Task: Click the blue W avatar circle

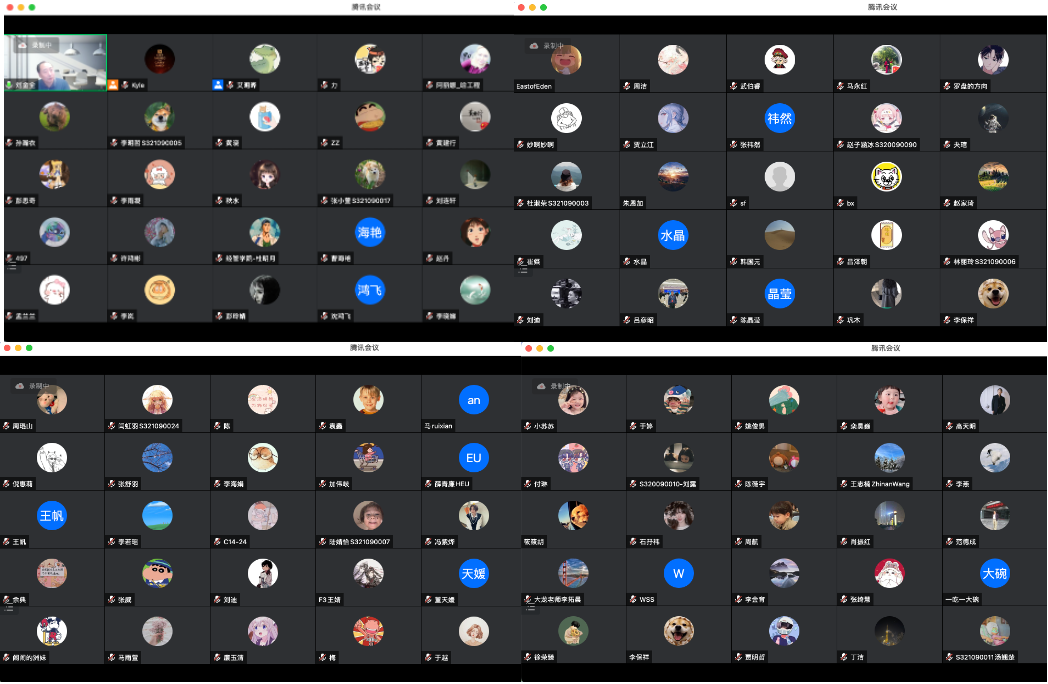Action: click(679, 573)
